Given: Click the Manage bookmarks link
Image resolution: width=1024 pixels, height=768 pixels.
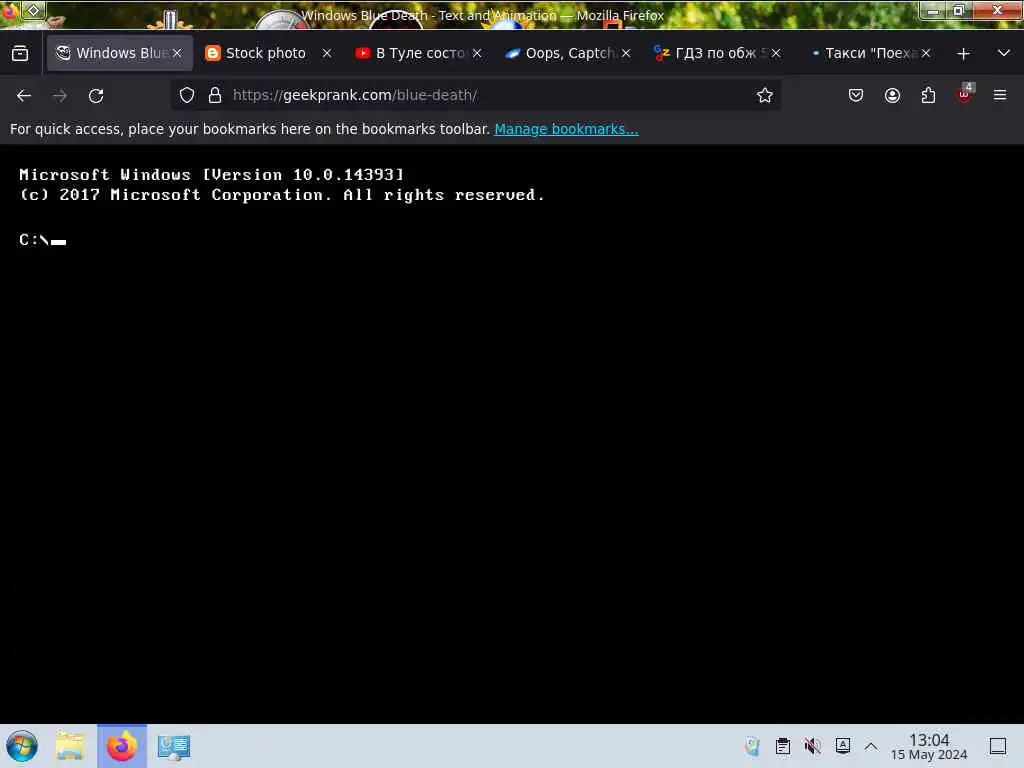Looking at the screenshot, I should [x=566, y=129].
